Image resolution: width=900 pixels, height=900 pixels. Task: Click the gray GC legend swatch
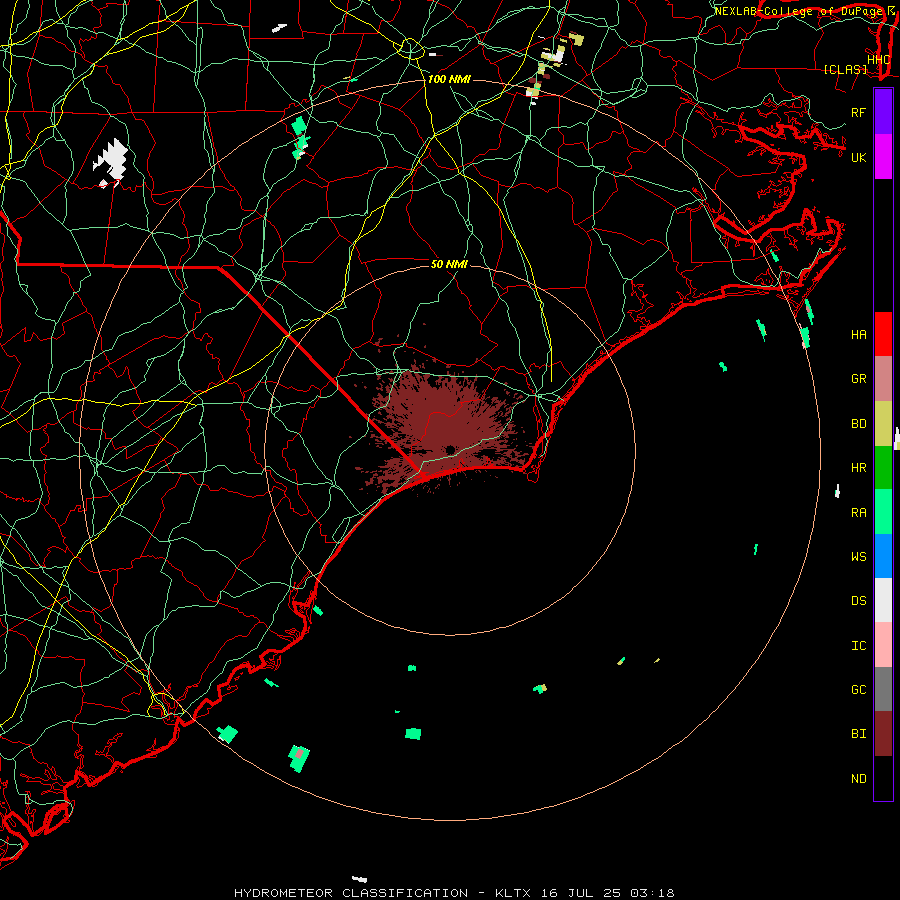883,689
